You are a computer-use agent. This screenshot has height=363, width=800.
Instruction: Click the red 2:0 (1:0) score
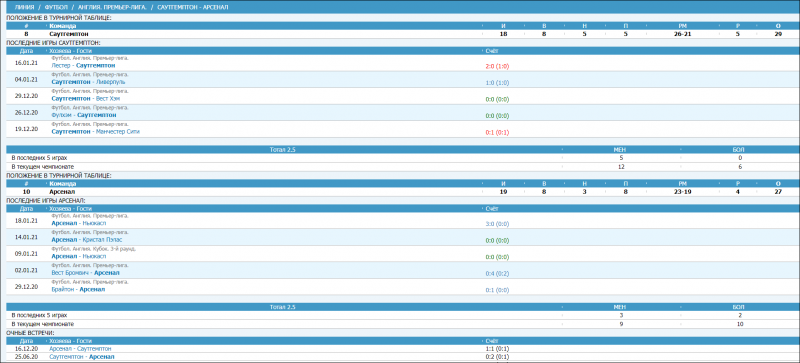coord(497,66)
